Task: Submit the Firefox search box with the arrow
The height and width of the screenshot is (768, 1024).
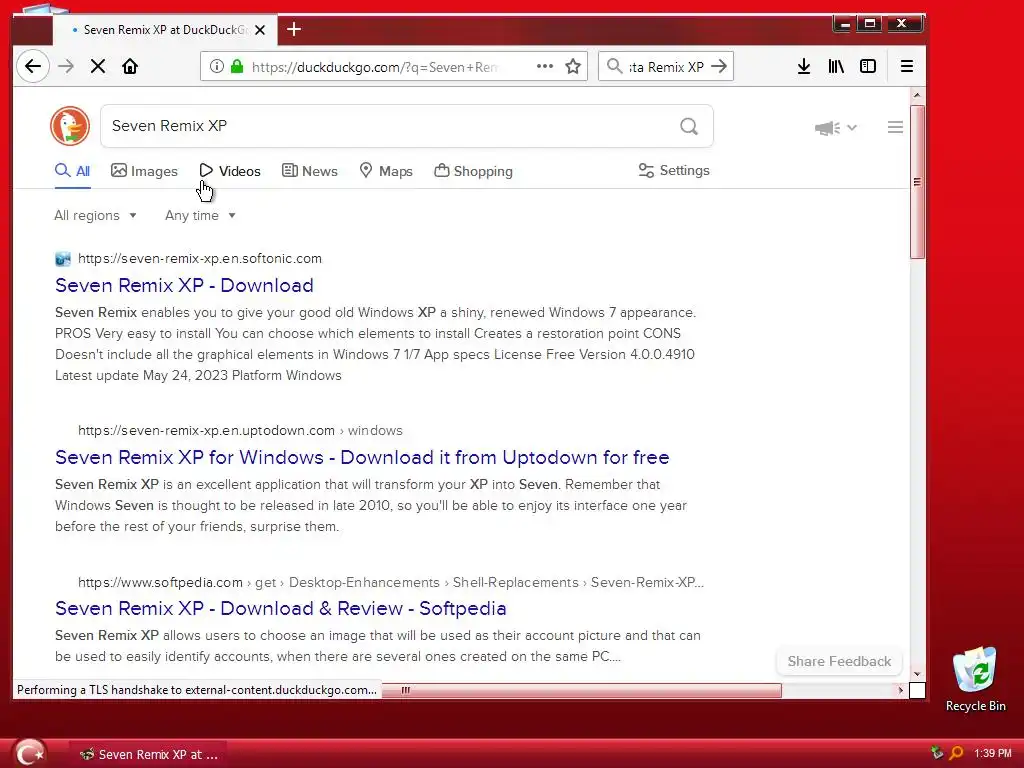Action: click(719, 66)
